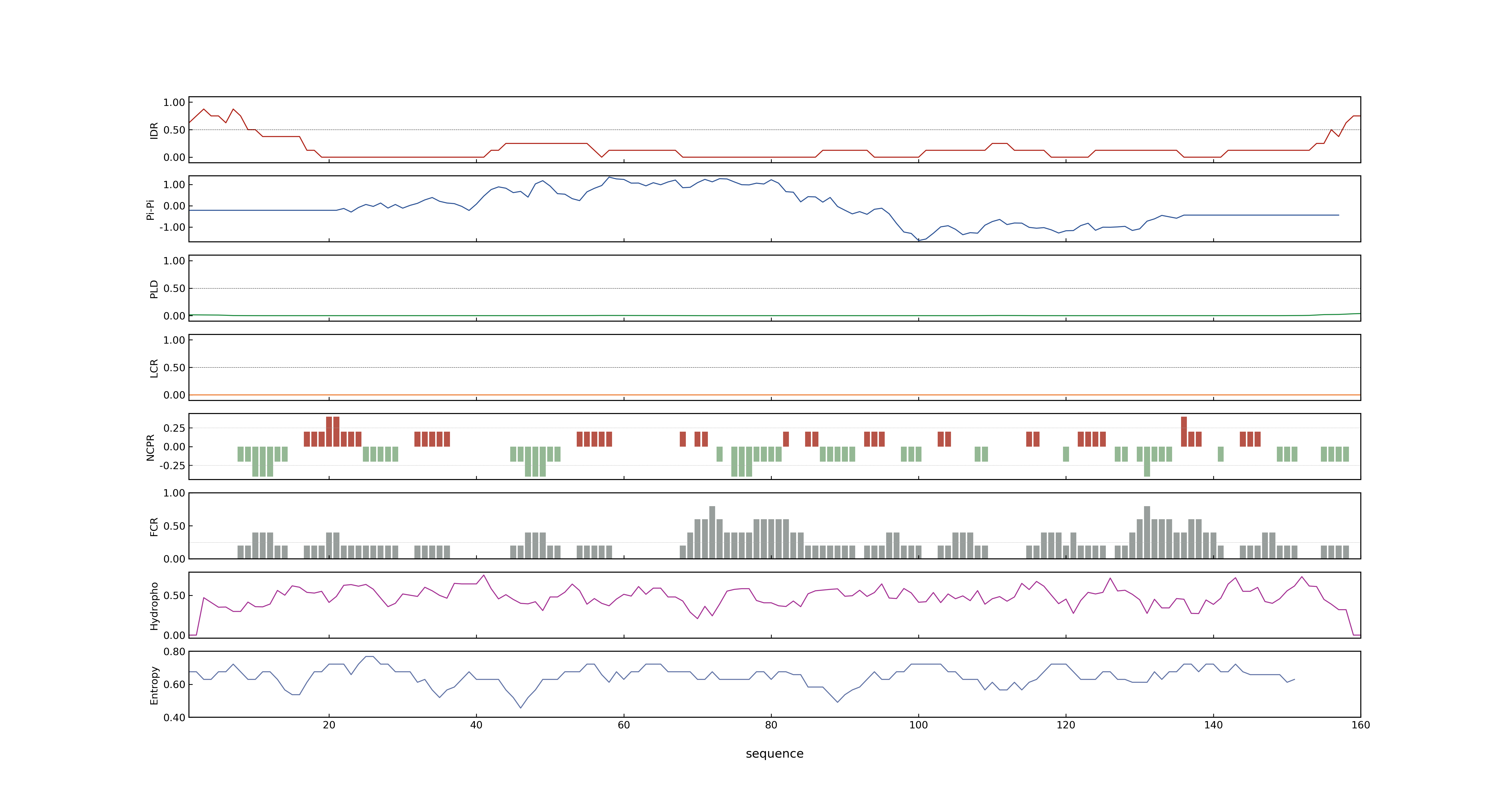
Task: Click x-axis tick label 80
Action: click(771, 725)
